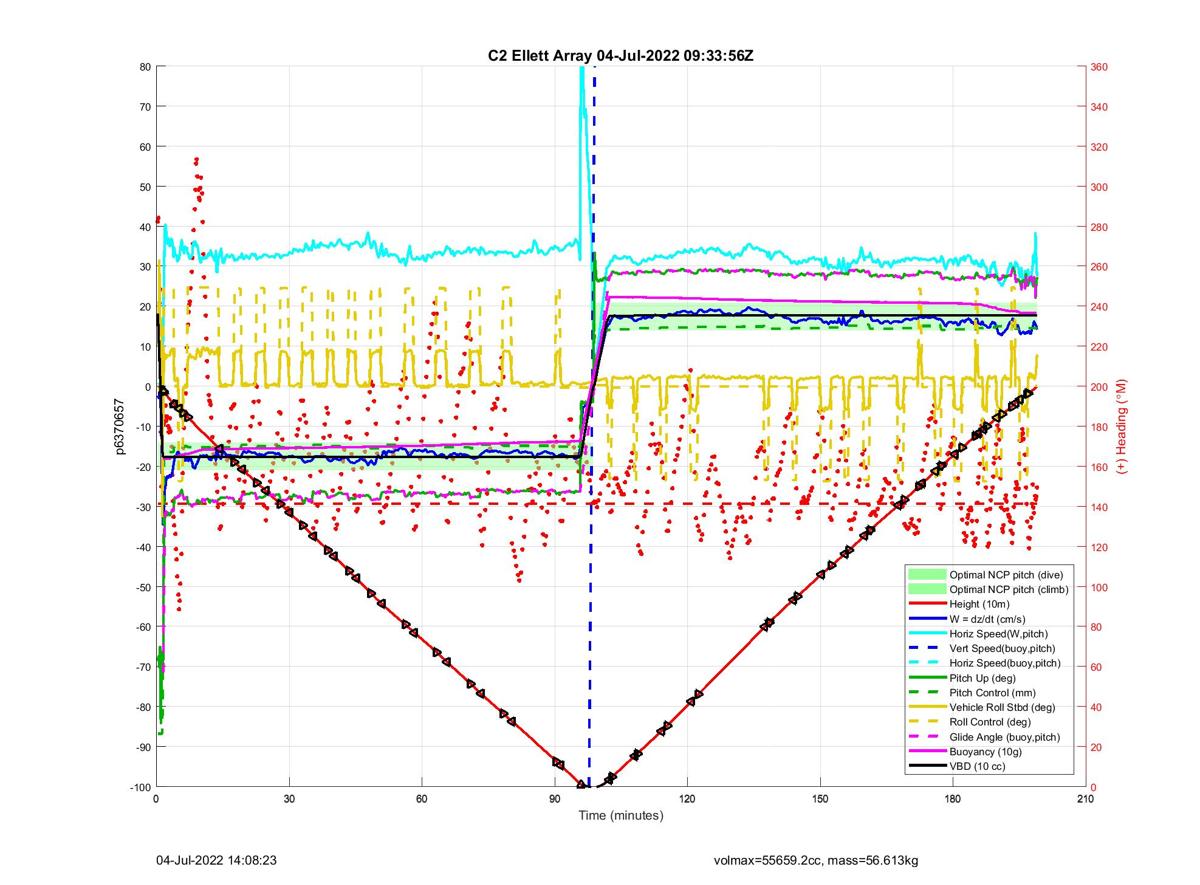The height and width of the screenshot is (885, 1200).
Task: Click the Time axis tick label "210"
Action: tap(1086, 800)
